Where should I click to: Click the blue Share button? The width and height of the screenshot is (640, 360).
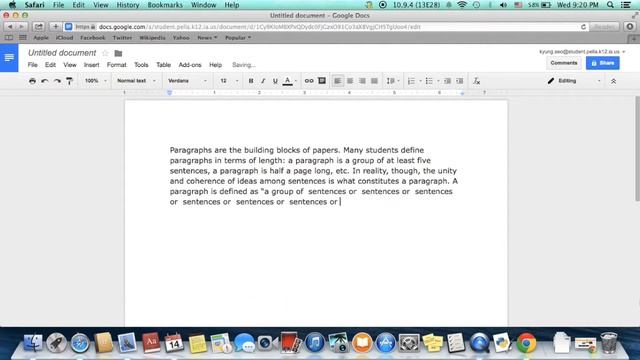click(x=602, y=63)
